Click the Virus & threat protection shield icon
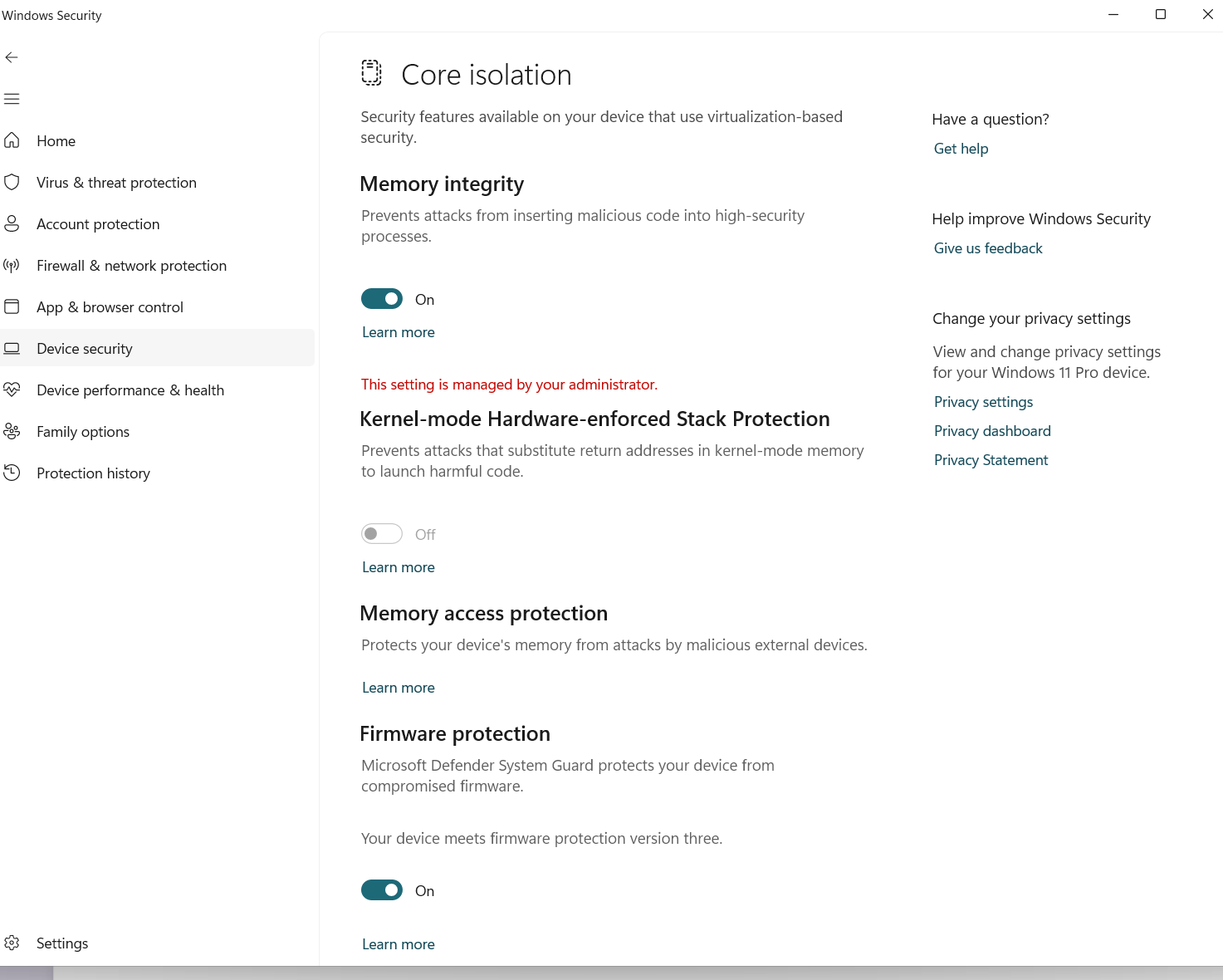Image resolution: width=1223 pixels, height=980 pixels. point(12,182)
